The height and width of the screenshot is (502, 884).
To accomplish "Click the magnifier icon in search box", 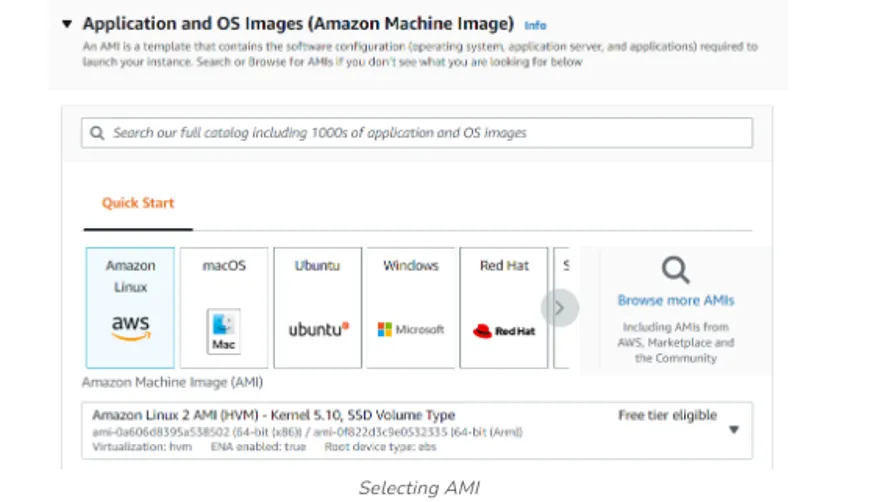I will pos(97,133).
